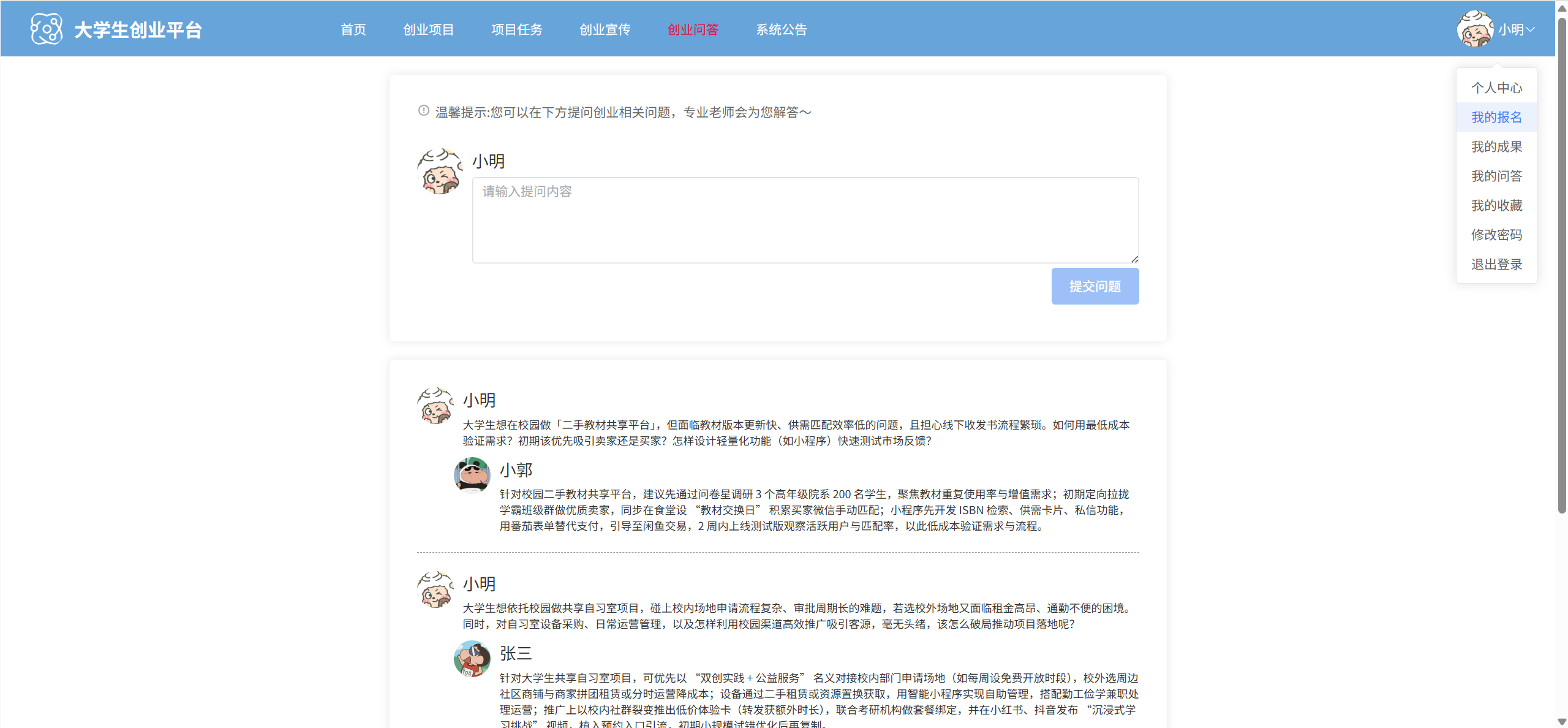Switch to the 创业项目 navigation tab
This screenshot has width=1568, height=728.
coord(428,29)
